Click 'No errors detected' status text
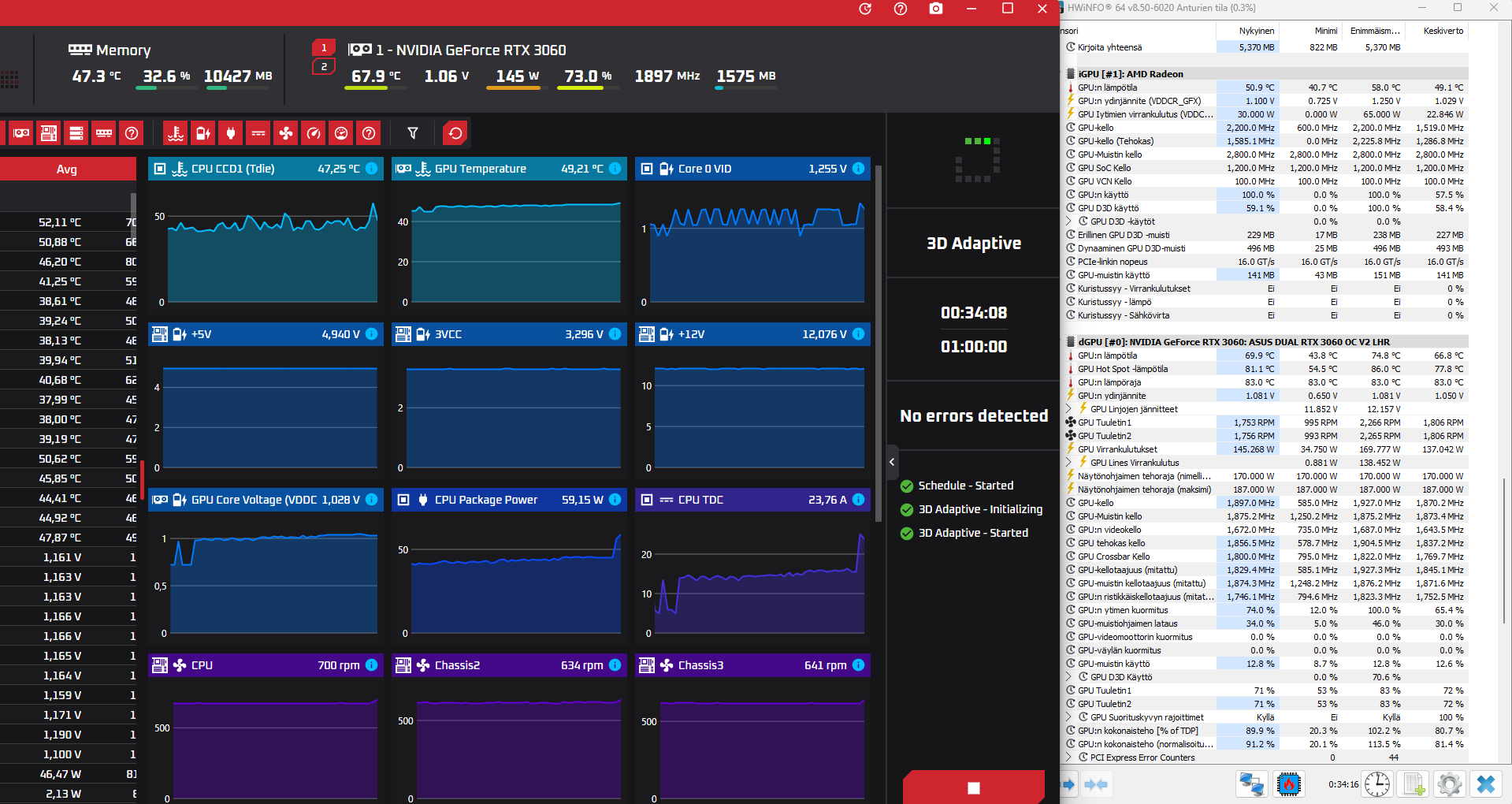The width and height of the screenshot is (1512, 804). tap(974, 416)
